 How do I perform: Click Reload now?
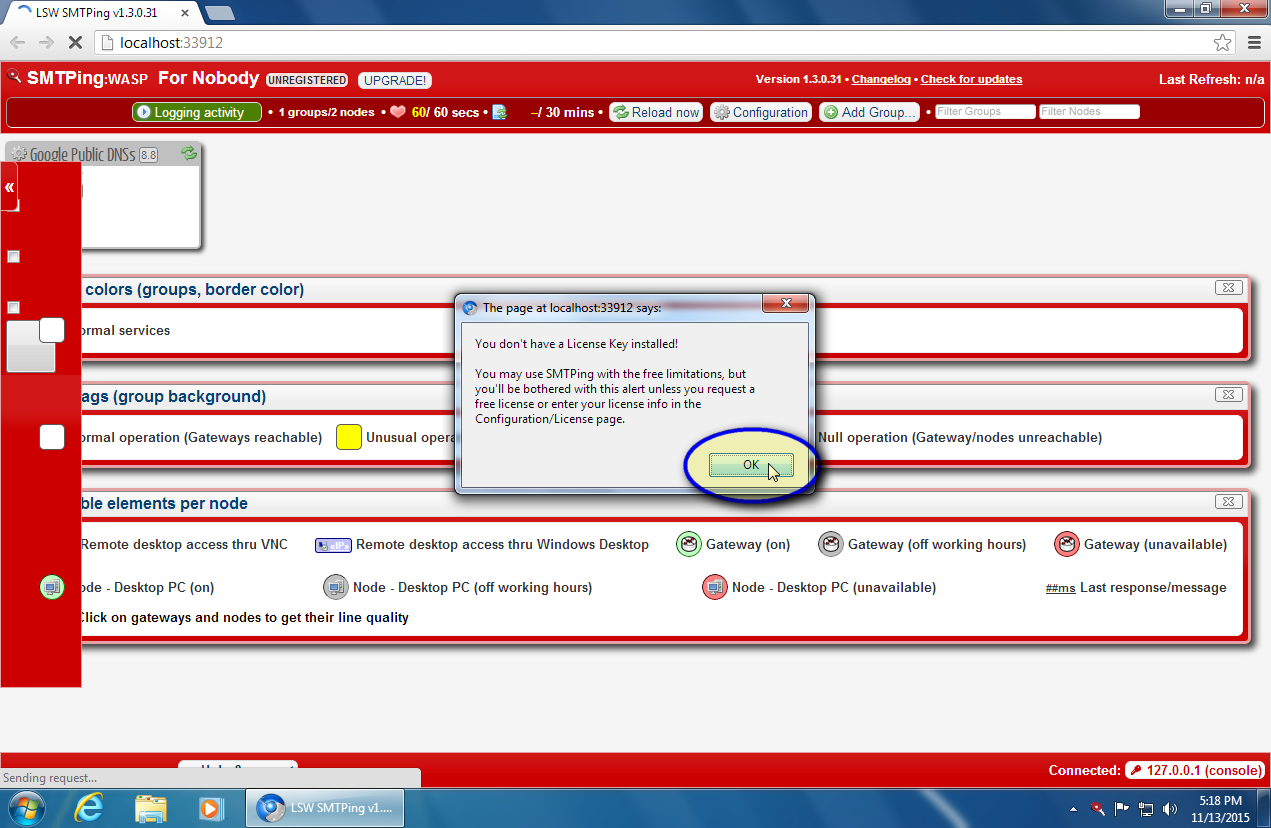pyautogui.click(x=656, y=112)
